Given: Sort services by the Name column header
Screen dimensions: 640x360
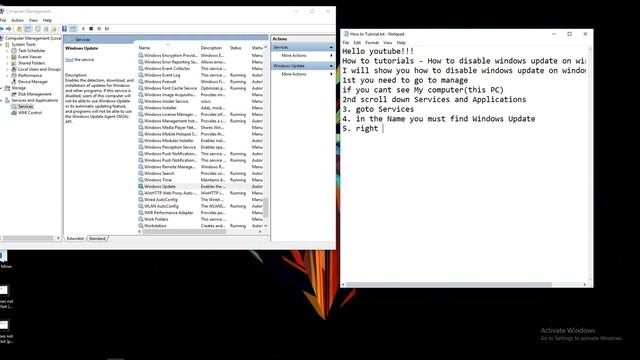Looking at the screenshot, I should pyautogui.click(x=167, y=48).
